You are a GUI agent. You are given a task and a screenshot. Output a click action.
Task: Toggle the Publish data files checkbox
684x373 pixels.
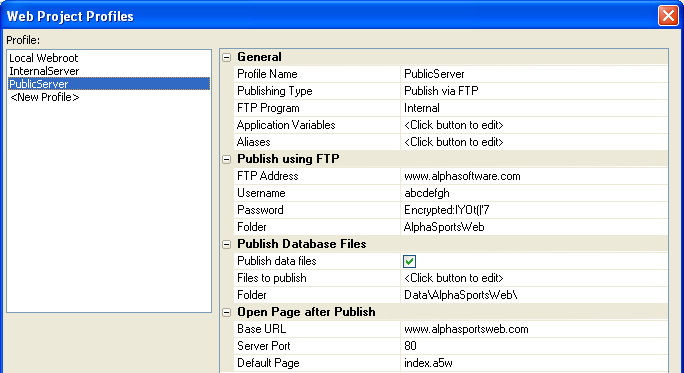(409, 261)
